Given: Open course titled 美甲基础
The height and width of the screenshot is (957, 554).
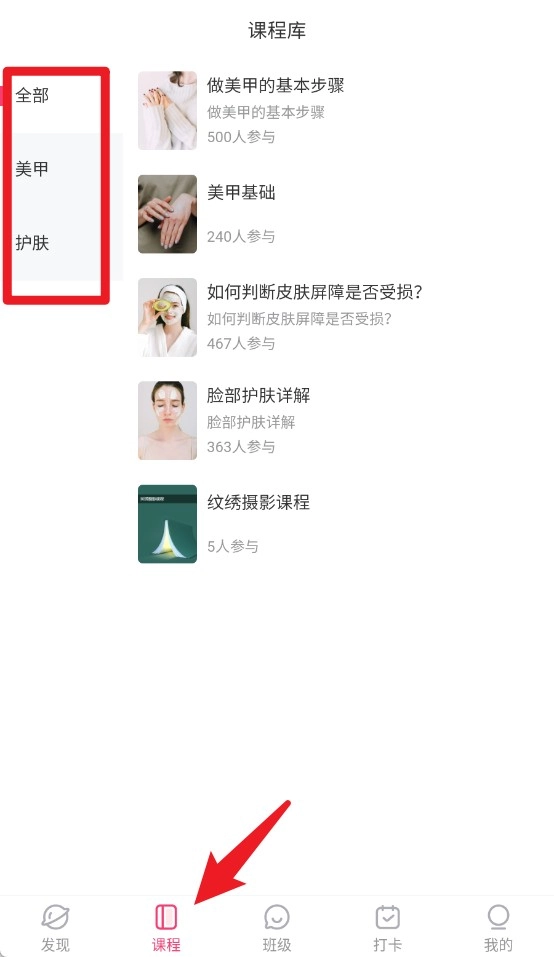Looking at the screenshot, I should (241, 193).
